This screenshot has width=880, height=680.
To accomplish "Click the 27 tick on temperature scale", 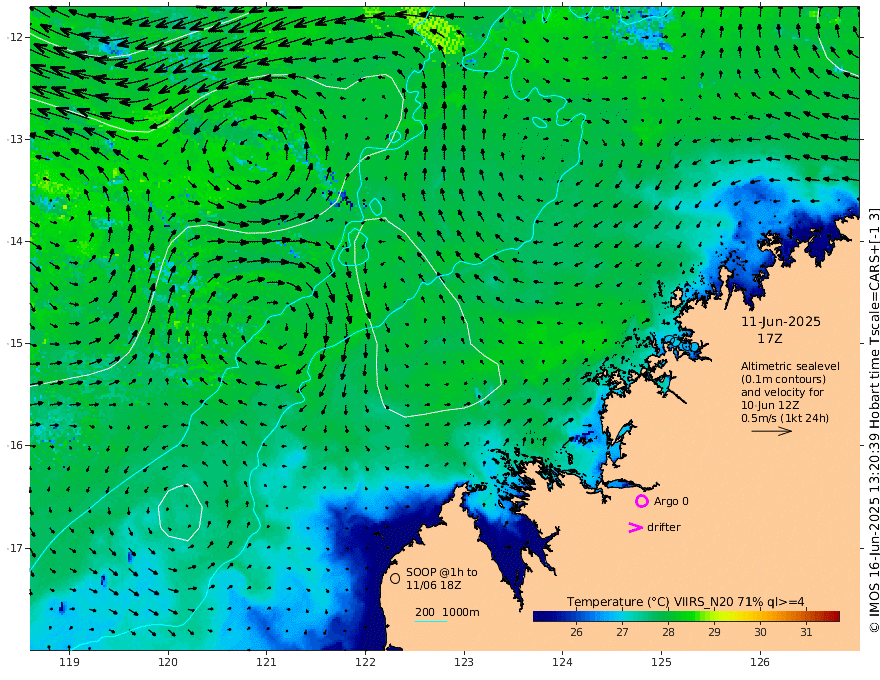I will point(622,632).
